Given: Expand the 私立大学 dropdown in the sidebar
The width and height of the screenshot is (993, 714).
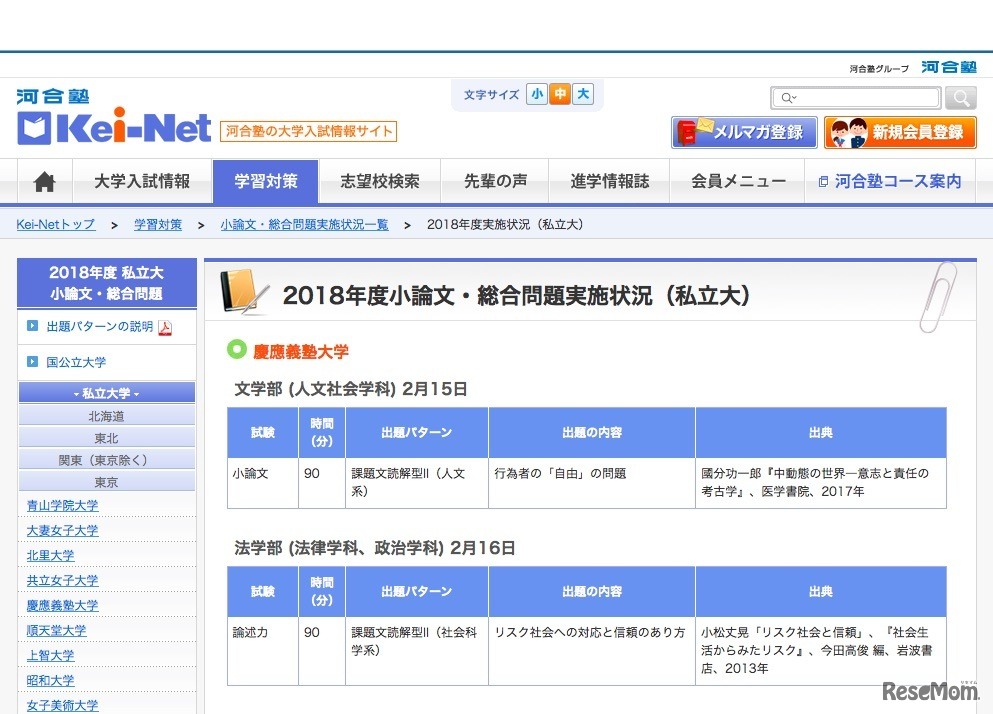Looking at the screenshot, I should point(105,393).
